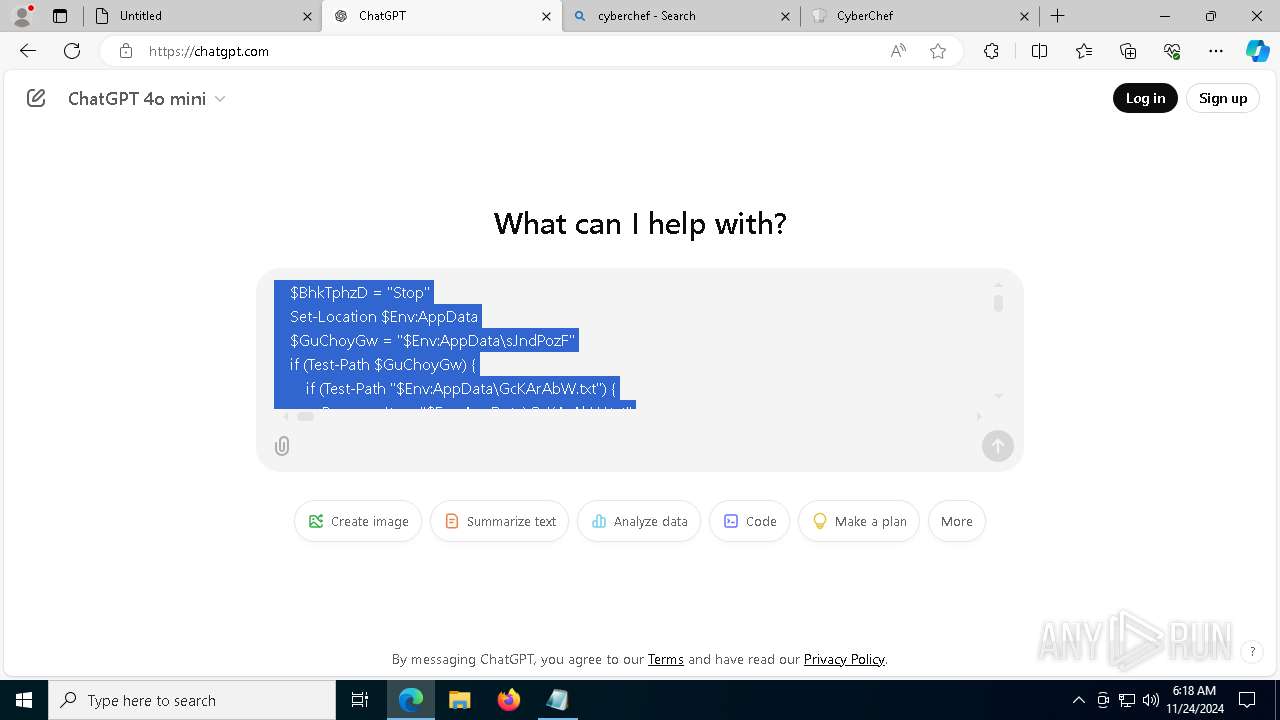The width and height of the screenshot is (1280, 720).
Task: Open the Terms link
Action: coord(666,659)
